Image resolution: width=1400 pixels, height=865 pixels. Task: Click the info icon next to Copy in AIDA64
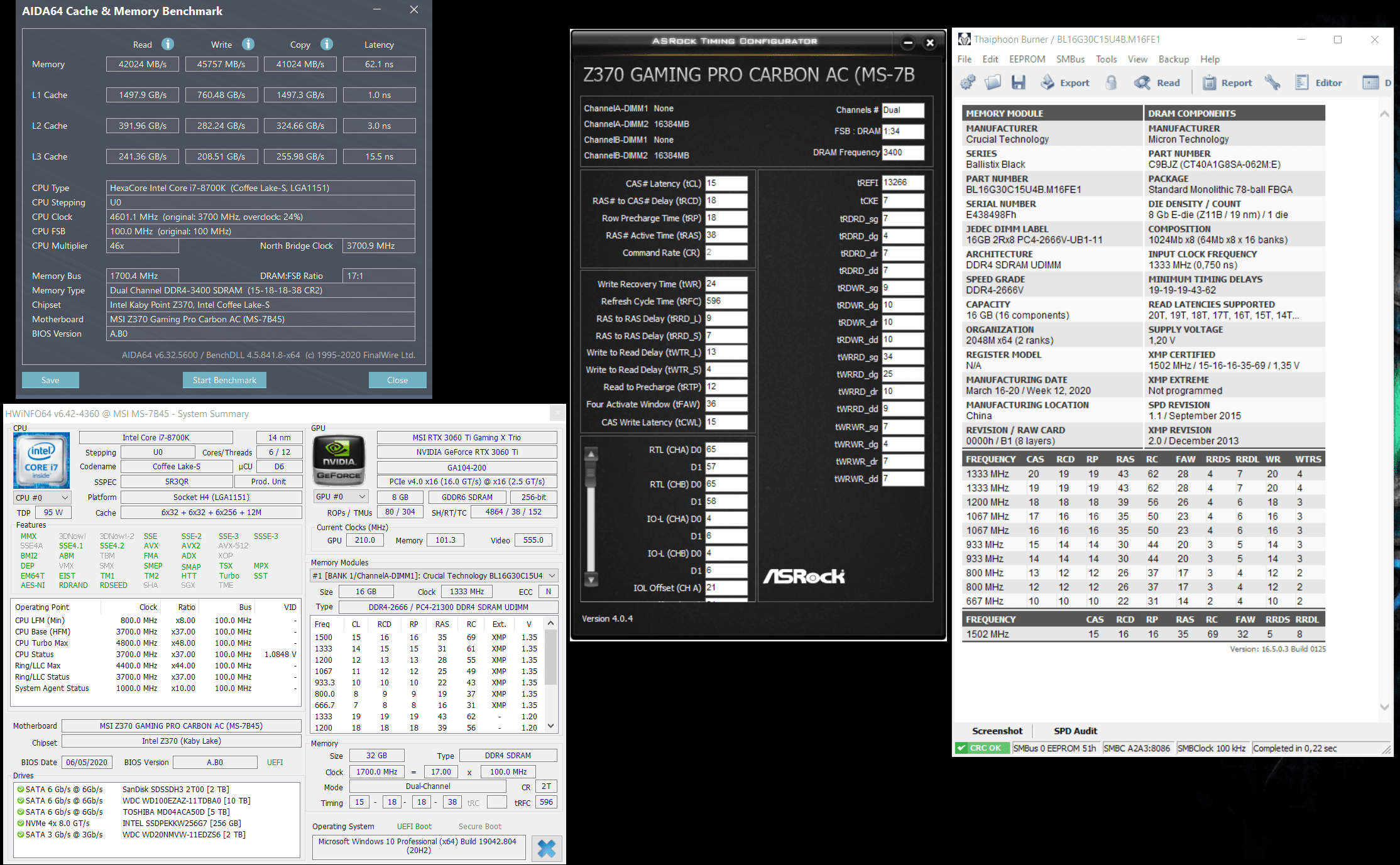[327, 44]
